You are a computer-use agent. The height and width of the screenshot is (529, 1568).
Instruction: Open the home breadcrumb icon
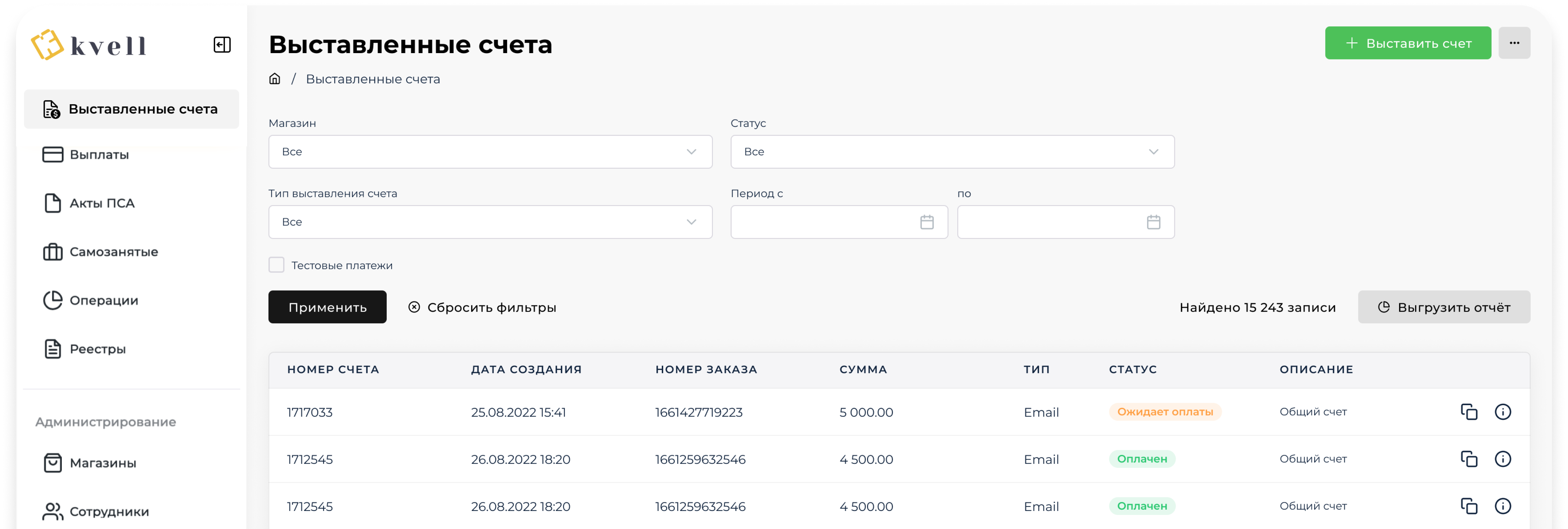coord(274,78)
